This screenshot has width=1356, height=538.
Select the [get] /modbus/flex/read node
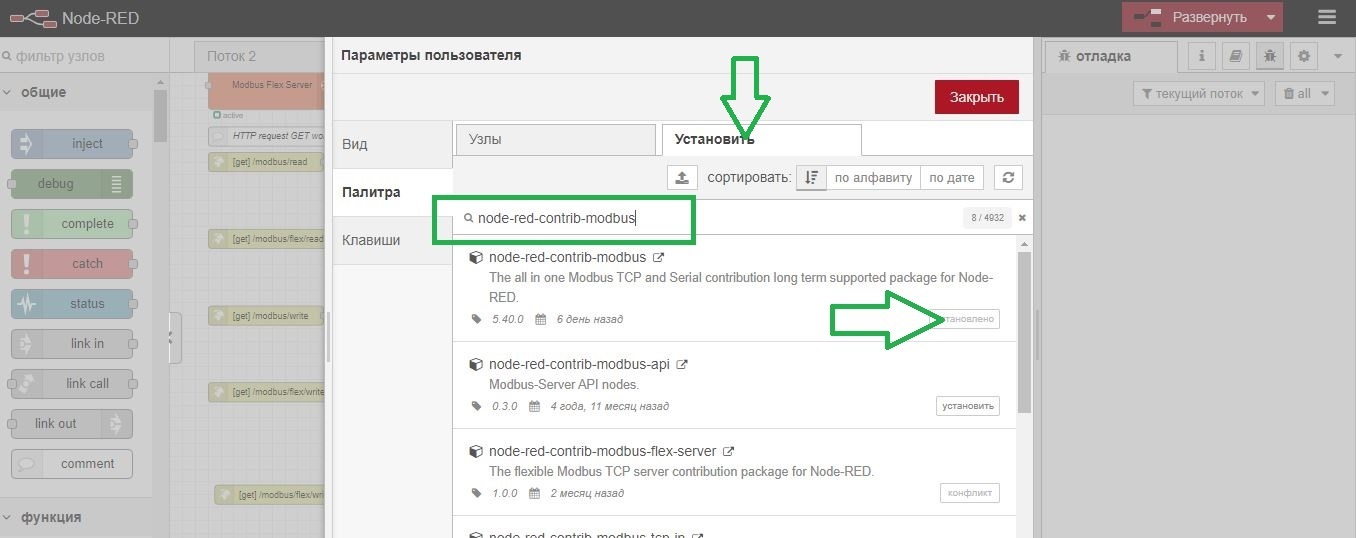pyautogui.click(x=267, y=239)
